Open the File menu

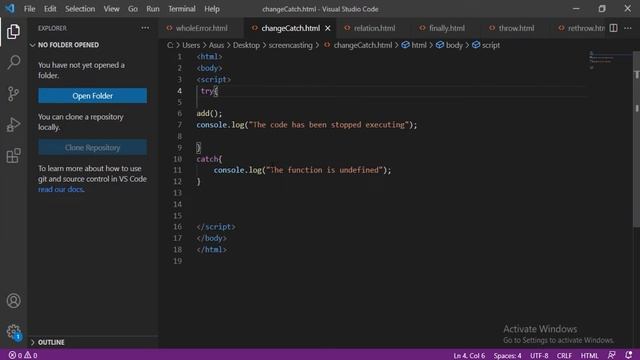[29, 9]
